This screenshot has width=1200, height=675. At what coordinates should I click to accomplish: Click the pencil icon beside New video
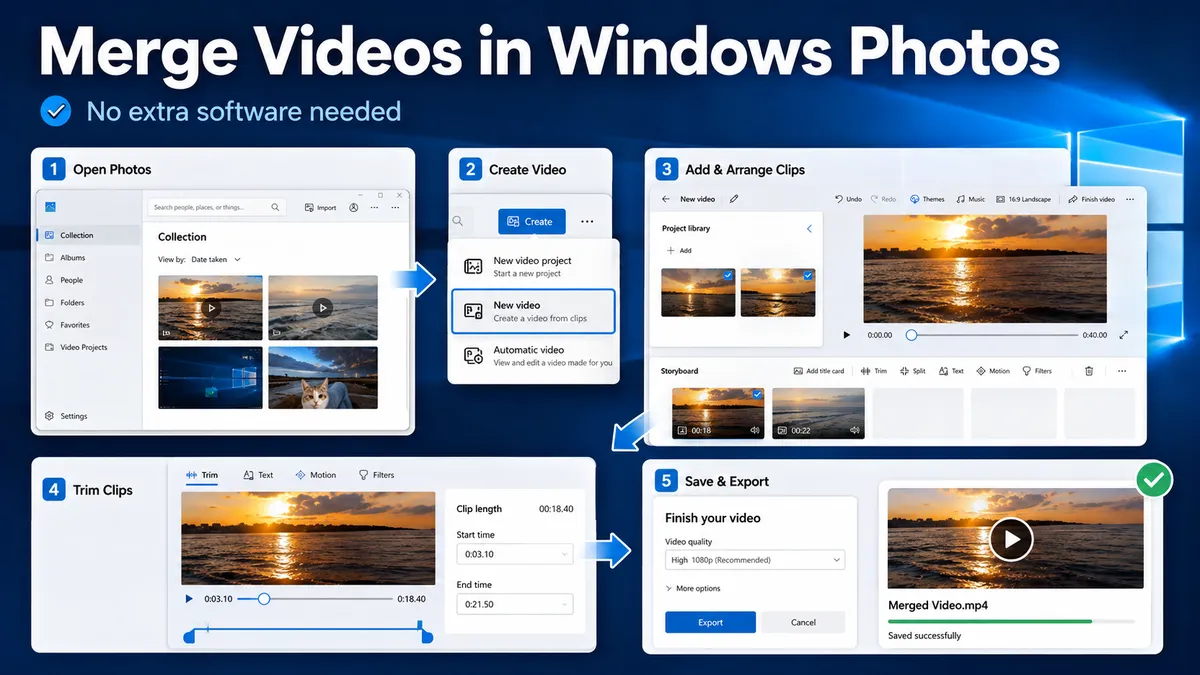pyautogui.click(x=734, y=199)
